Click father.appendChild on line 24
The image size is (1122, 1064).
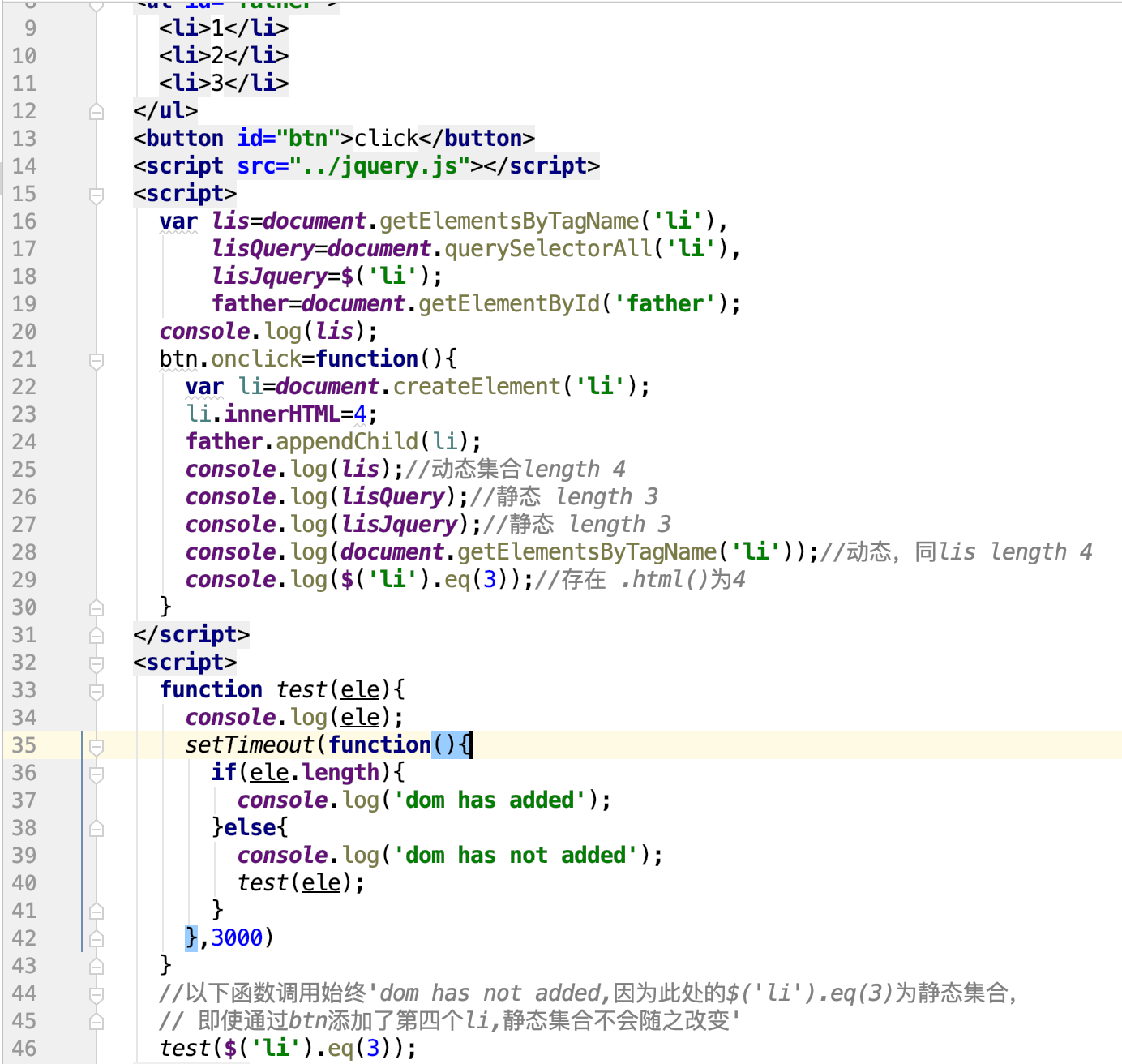pyautogui.click(x=302, y=442)
